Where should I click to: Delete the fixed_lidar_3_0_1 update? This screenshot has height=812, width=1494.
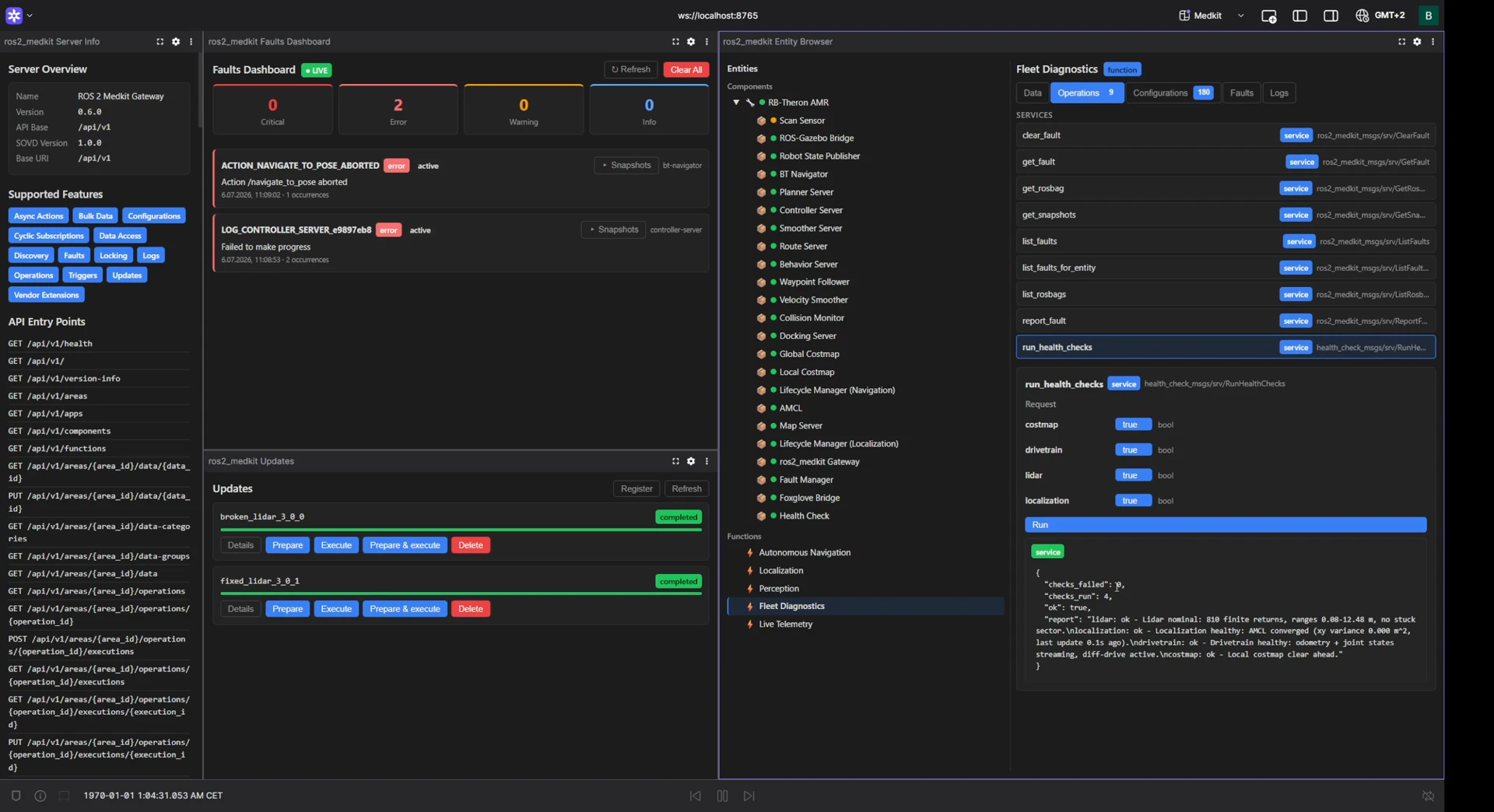tap(470, 609)
